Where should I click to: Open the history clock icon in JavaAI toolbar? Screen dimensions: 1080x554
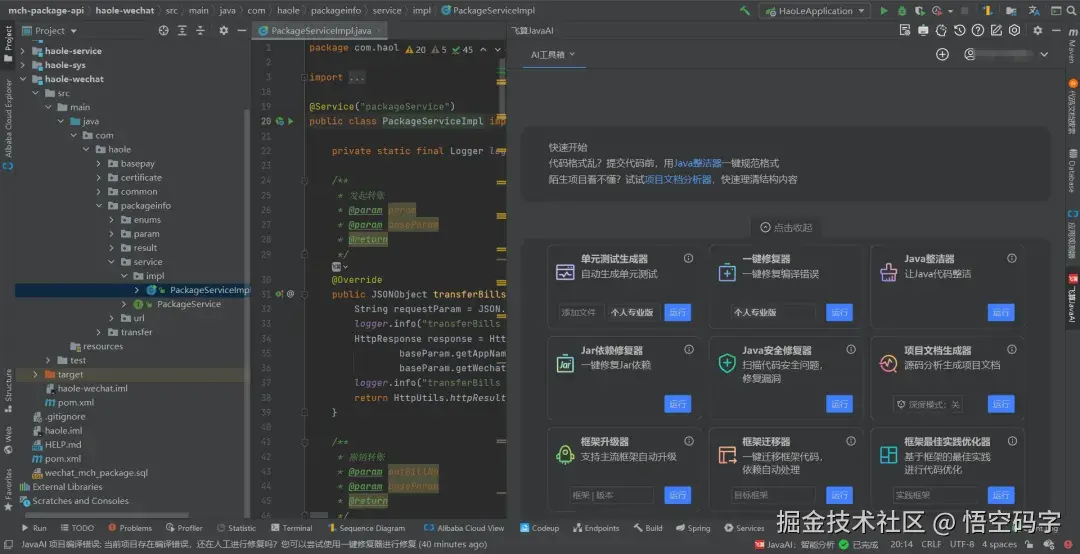point(960,30)
